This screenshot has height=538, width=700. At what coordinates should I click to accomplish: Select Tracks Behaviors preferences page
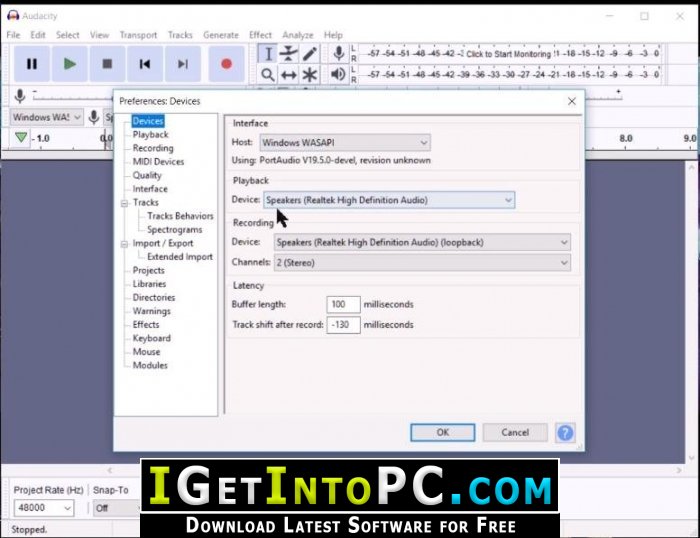point(180,216)
